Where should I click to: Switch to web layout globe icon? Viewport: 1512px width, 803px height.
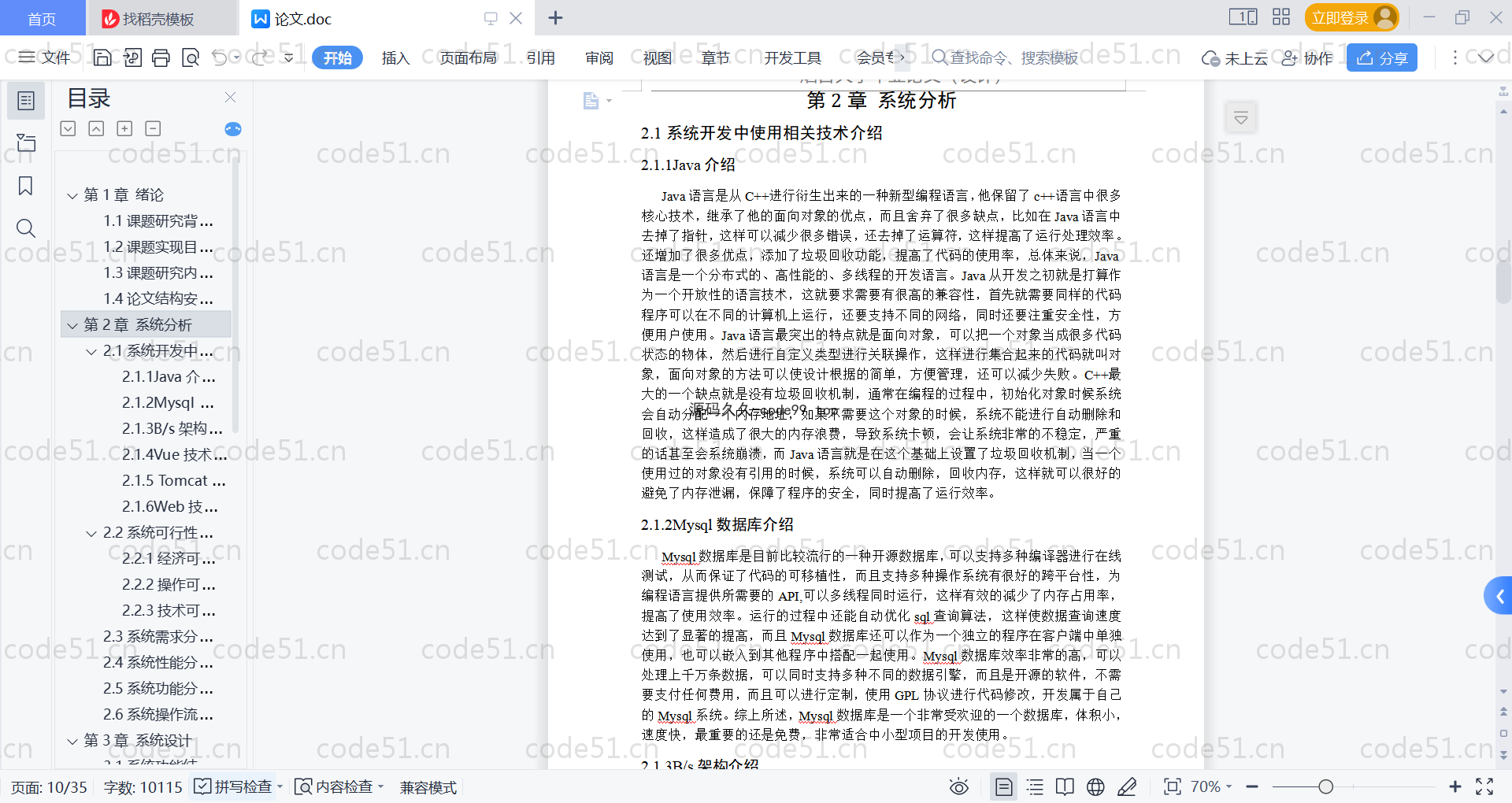1095,786
